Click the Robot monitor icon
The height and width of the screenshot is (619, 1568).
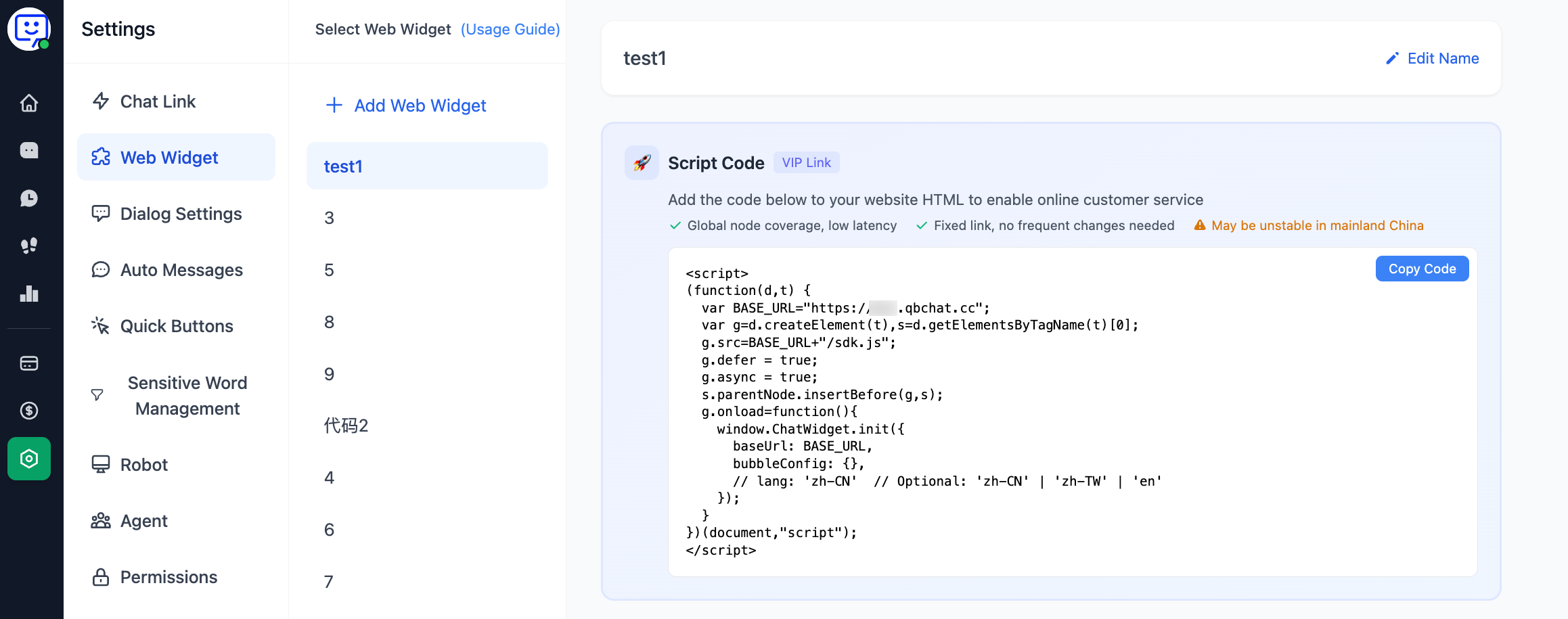pos(101,464)
